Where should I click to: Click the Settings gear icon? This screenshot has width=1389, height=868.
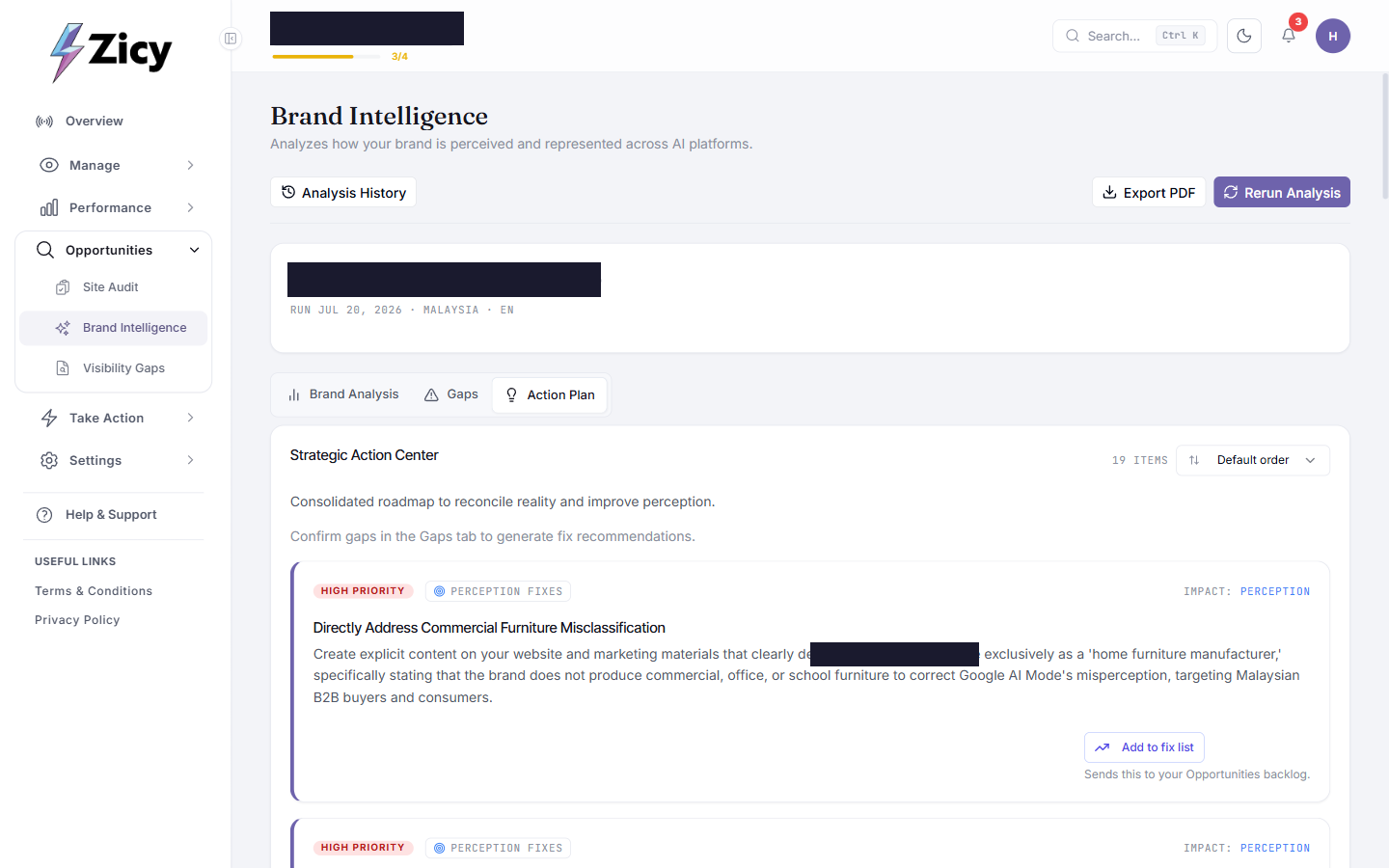pos(49,460)
